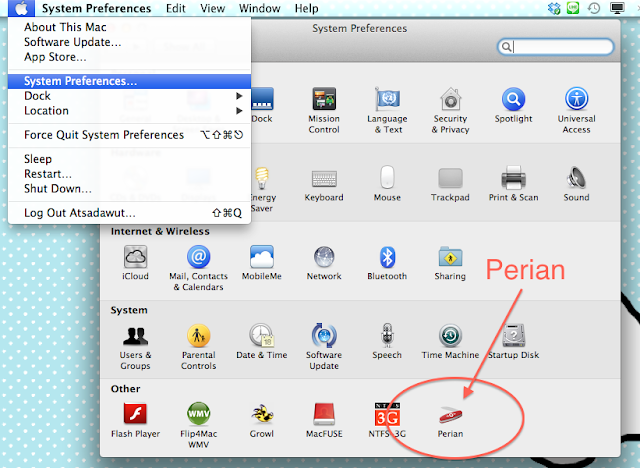Open Spotlight preferences
Screen dimensions: 640x468
coord(513,100)
